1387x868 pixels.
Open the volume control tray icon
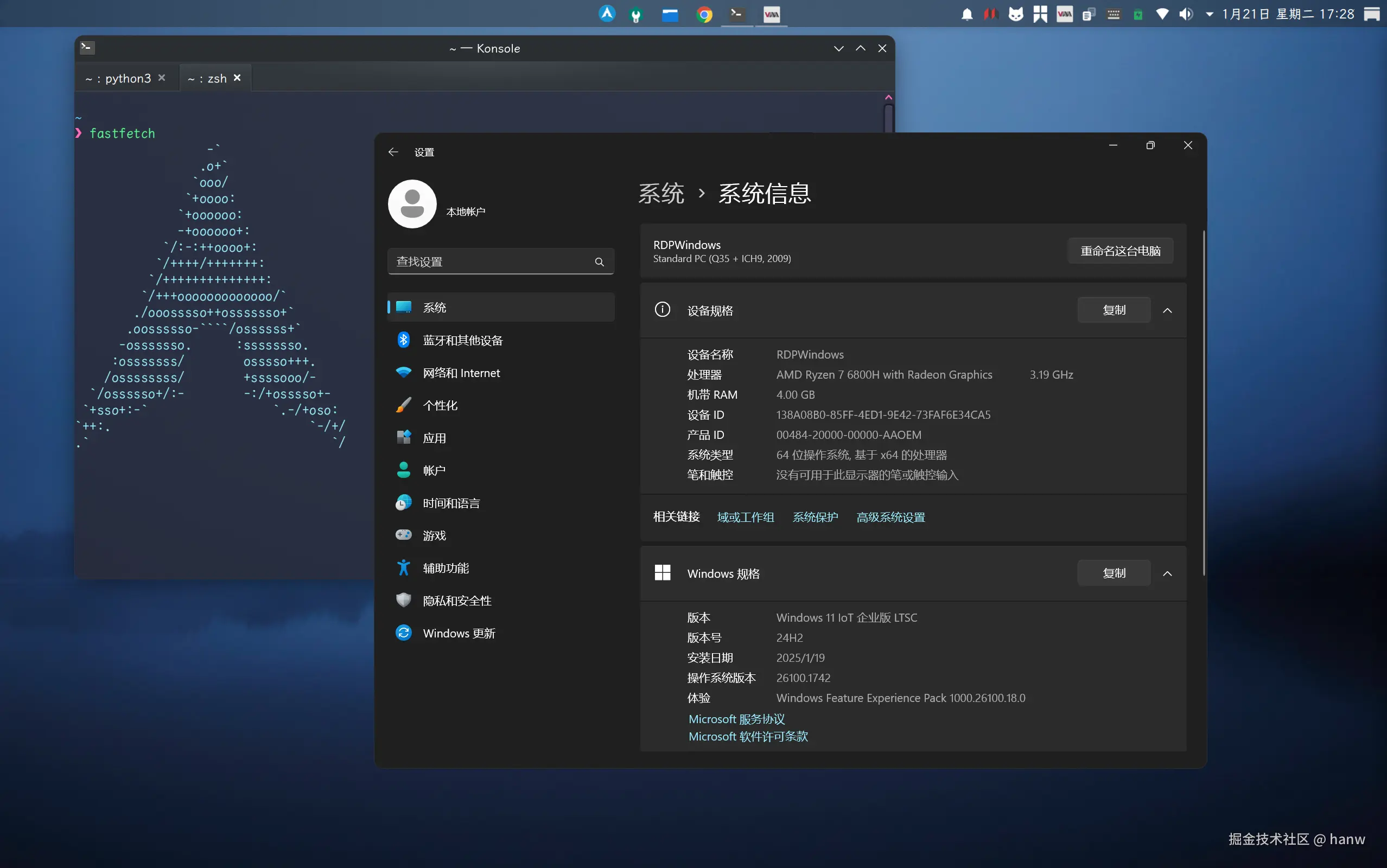tap(1186, 14)
